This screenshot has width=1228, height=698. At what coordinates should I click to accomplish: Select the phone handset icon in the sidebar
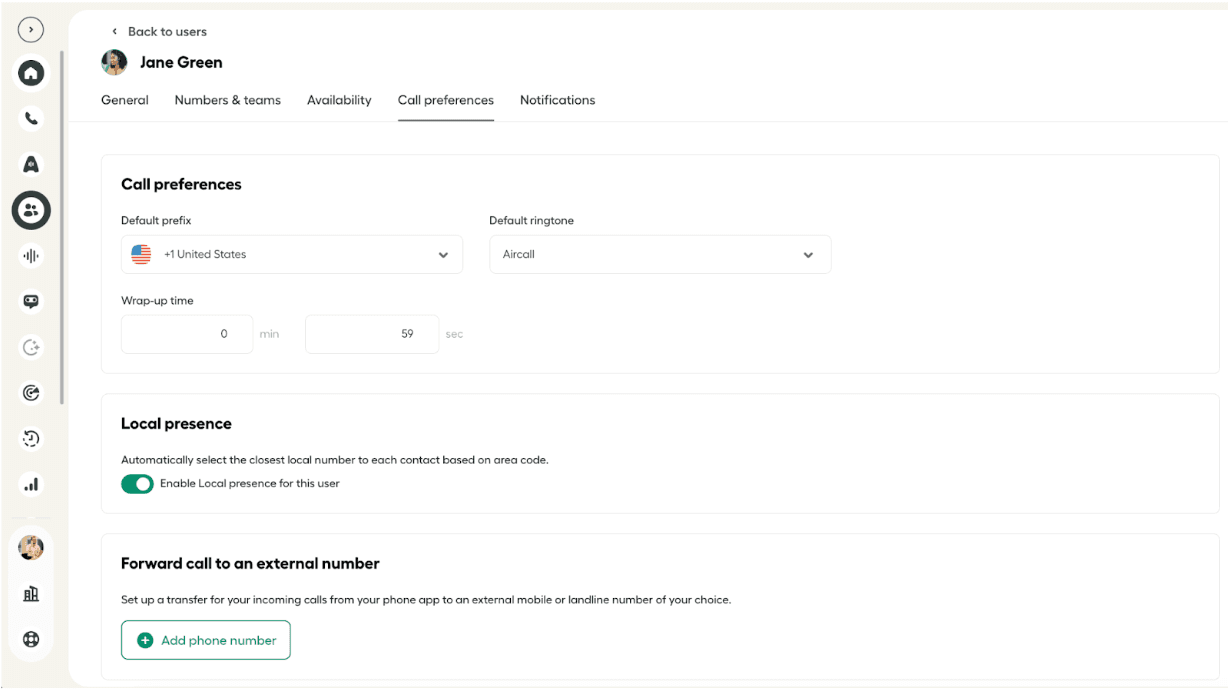pyautogui.click(x=30, y=118)
